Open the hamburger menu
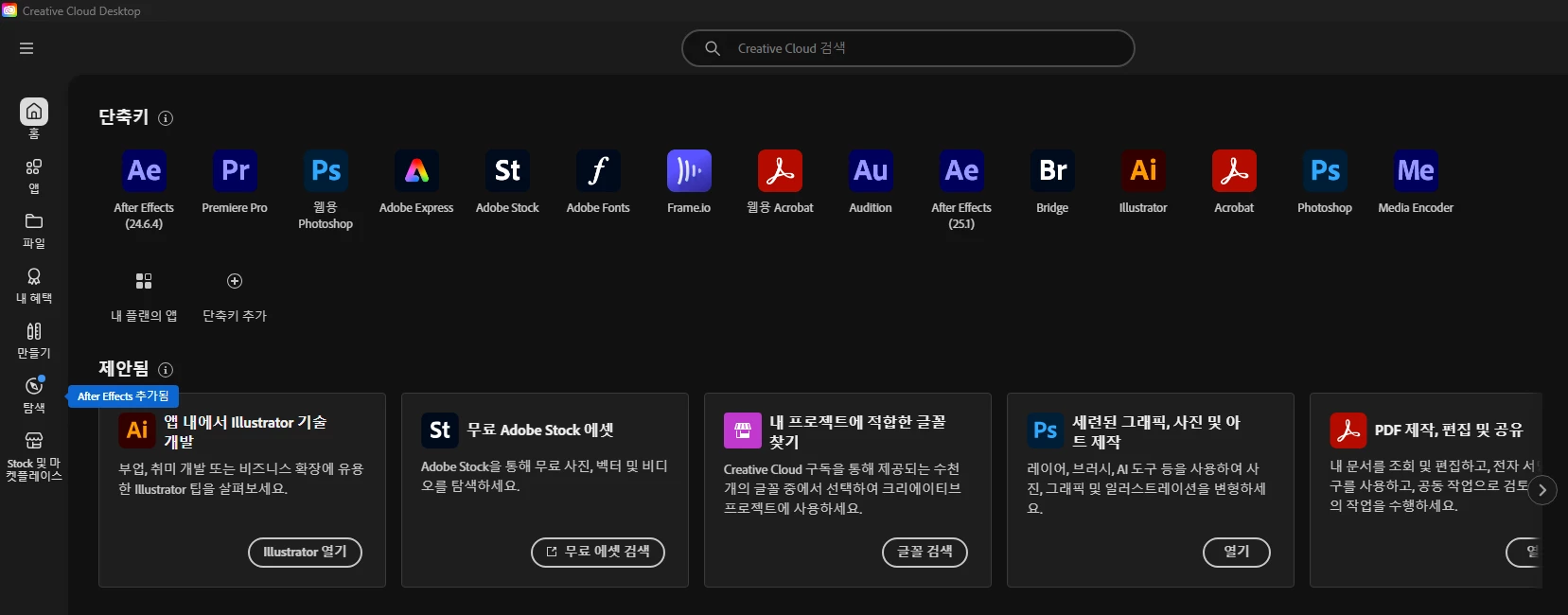Screen dimensions: 1568x615 coord(26,48)
